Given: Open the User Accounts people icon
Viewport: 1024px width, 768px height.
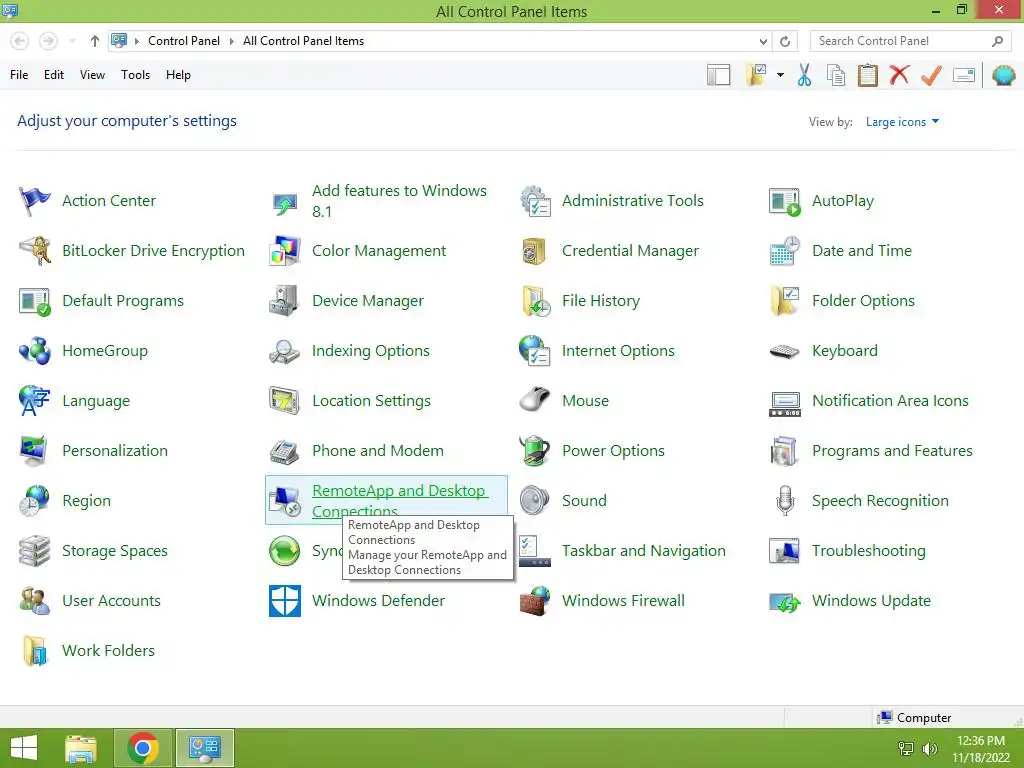Looking at the screenshot, I should coord(35,601).
